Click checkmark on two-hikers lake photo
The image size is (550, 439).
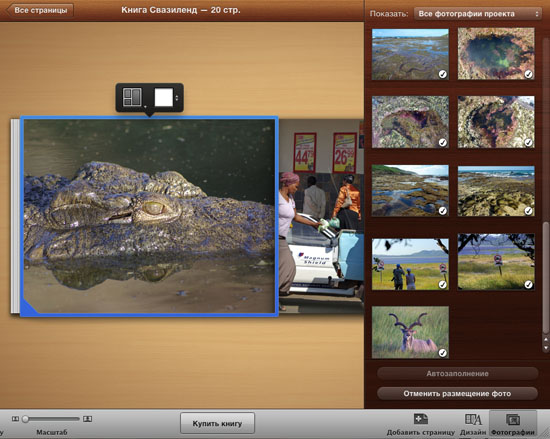coord(443,285)
